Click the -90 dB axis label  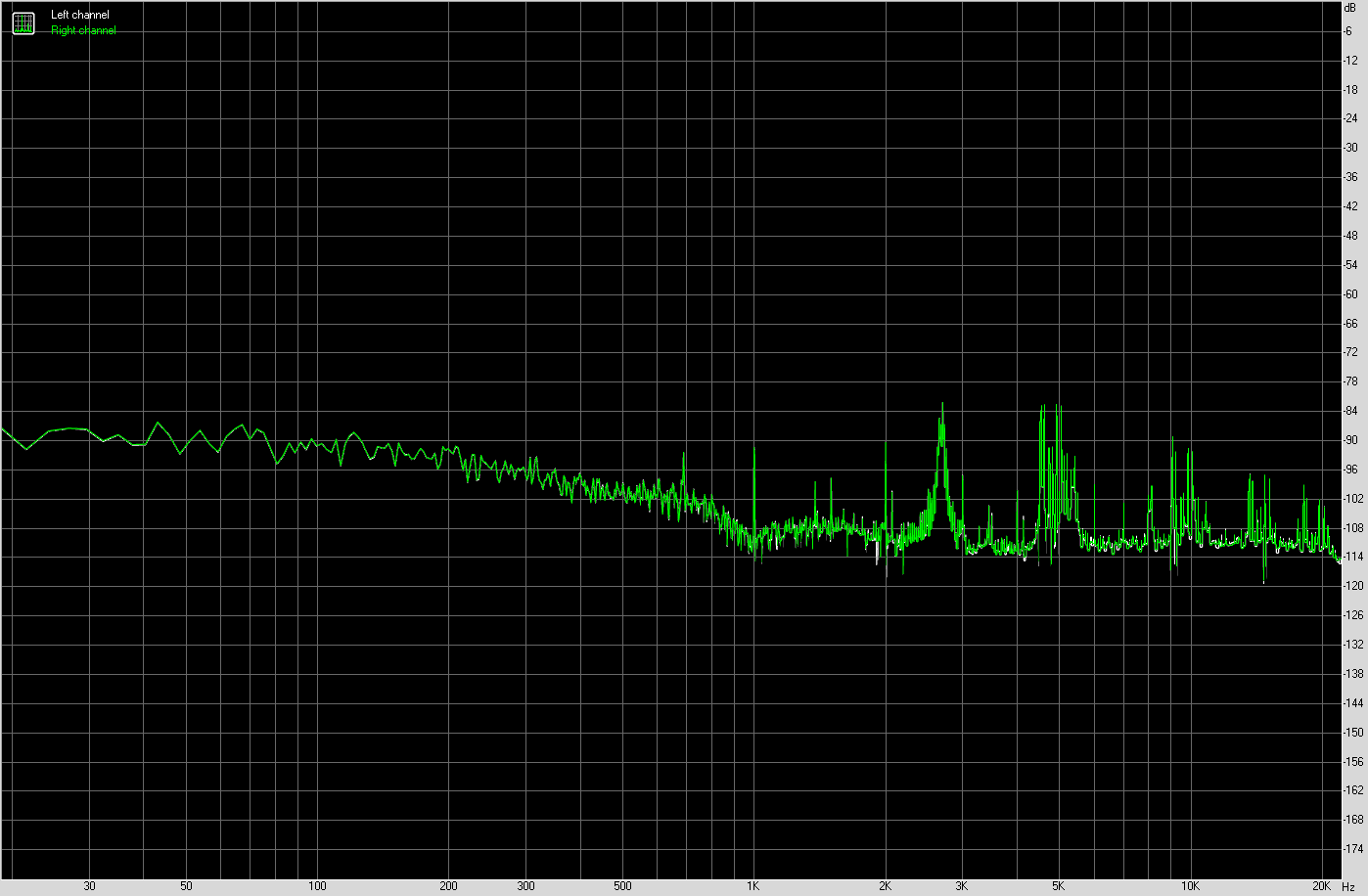coord(1350,440)
